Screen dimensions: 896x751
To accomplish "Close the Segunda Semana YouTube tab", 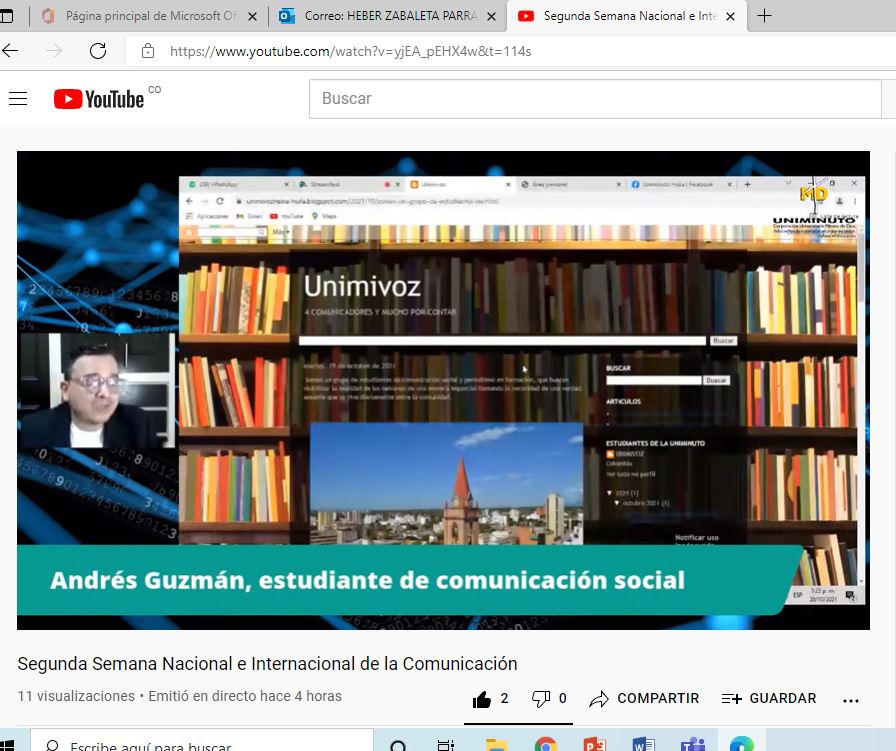I will tap(730, 17).
